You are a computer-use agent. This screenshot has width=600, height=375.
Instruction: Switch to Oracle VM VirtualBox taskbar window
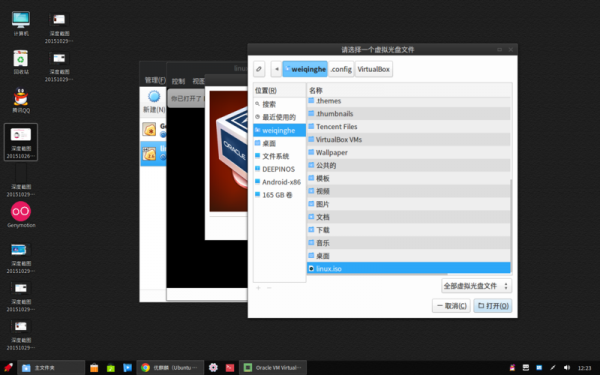click(273, 368)
